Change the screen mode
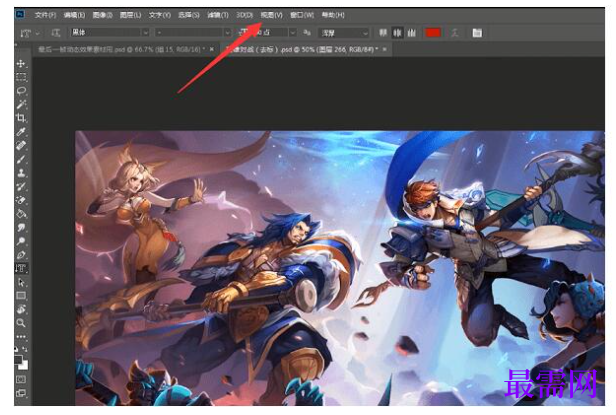Screen dimensions: 616x415 (x=21, y=393)
